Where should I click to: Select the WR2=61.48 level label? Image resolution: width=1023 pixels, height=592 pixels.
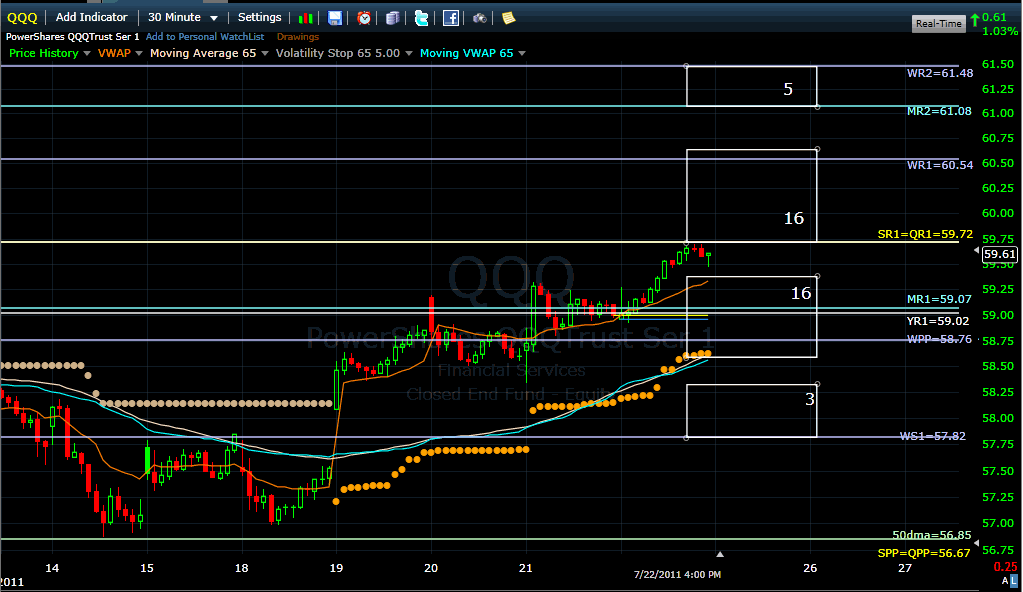[939, 73]
